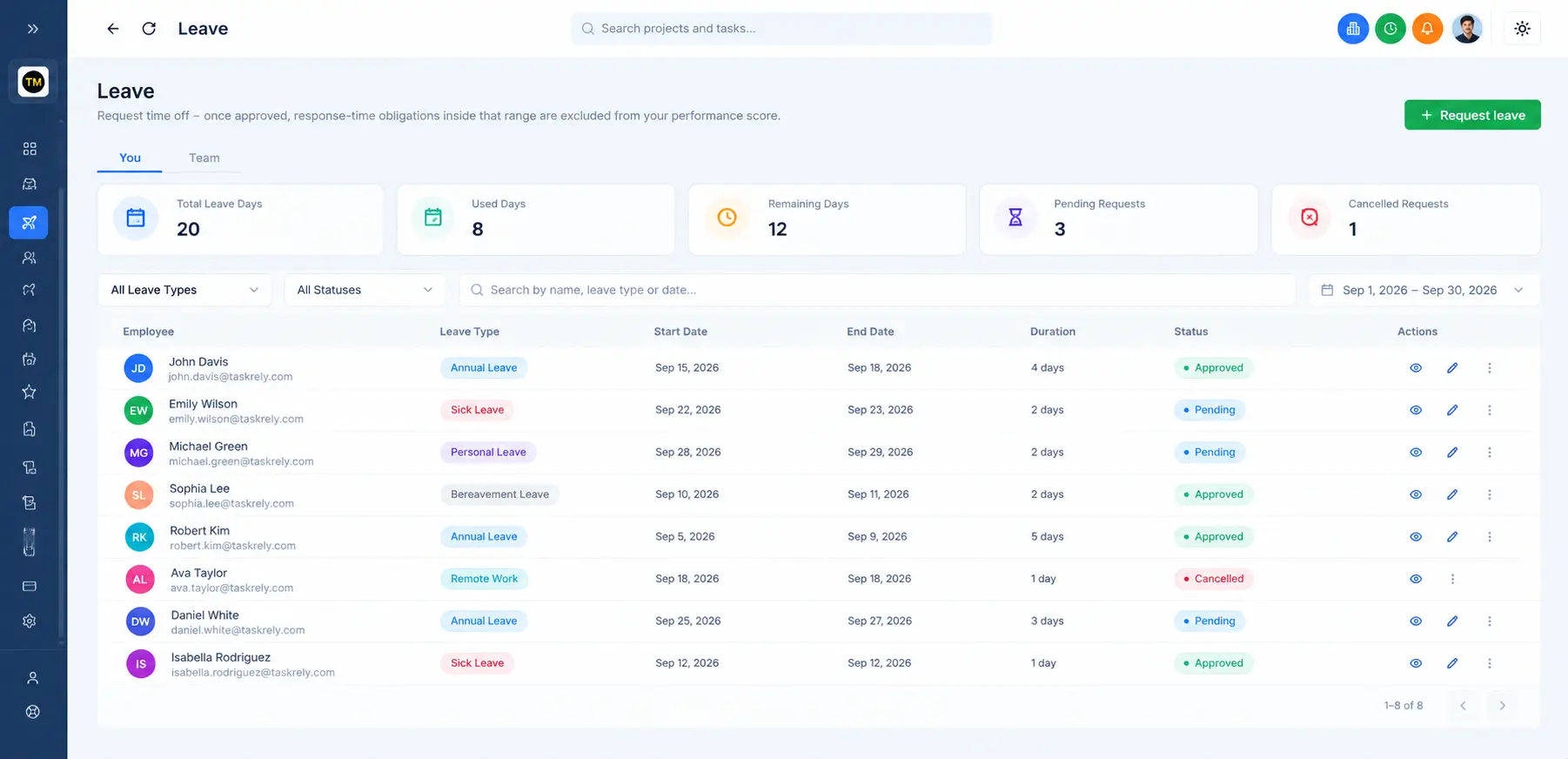Viewport: 1568px width, 759px height.
Task: Open the blue building icon in header
Action: 1353,29
